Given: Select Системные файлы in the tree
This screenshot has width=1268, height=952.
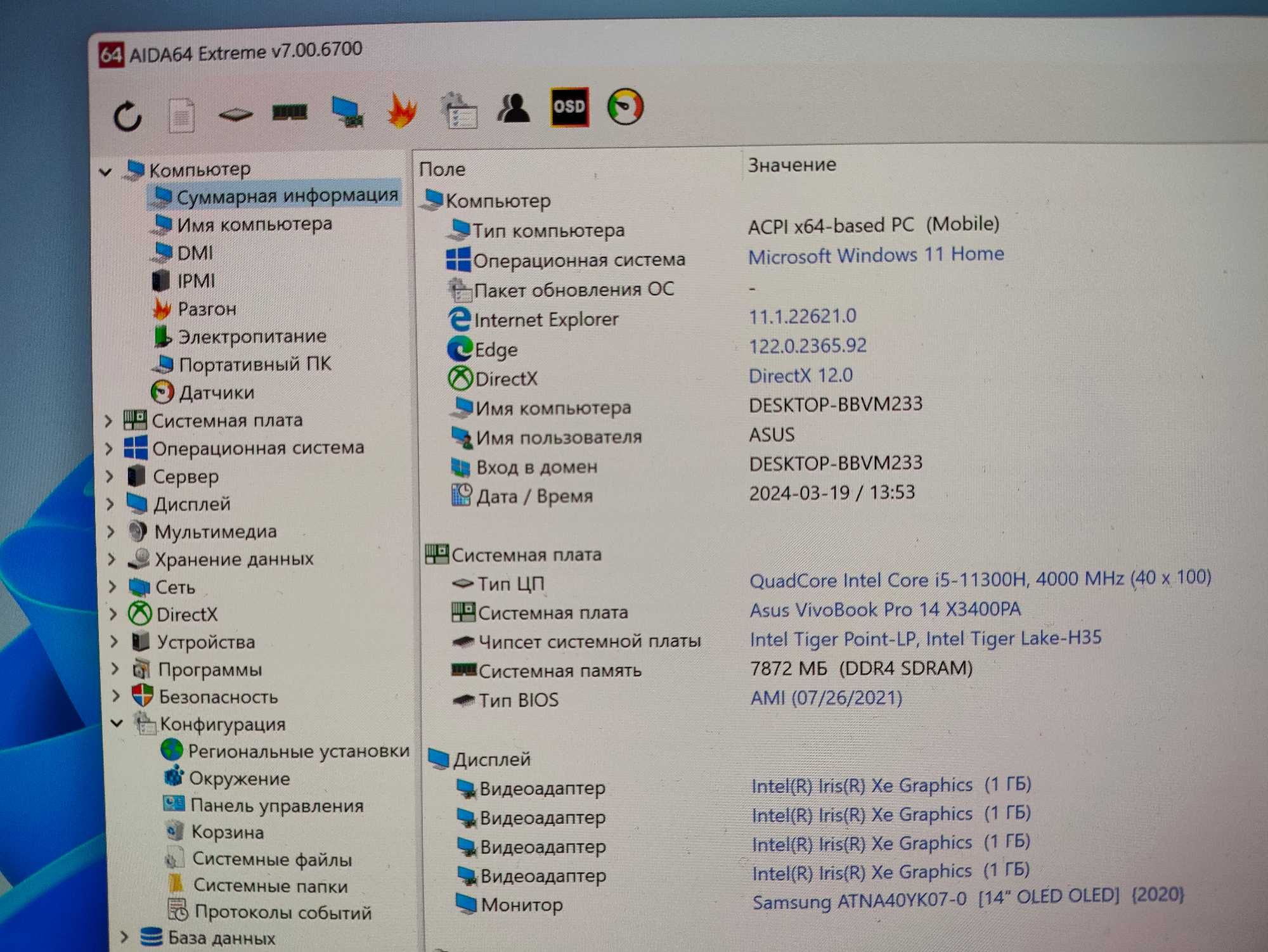Looking at the screenshot, I should click(x=272, y=859).
